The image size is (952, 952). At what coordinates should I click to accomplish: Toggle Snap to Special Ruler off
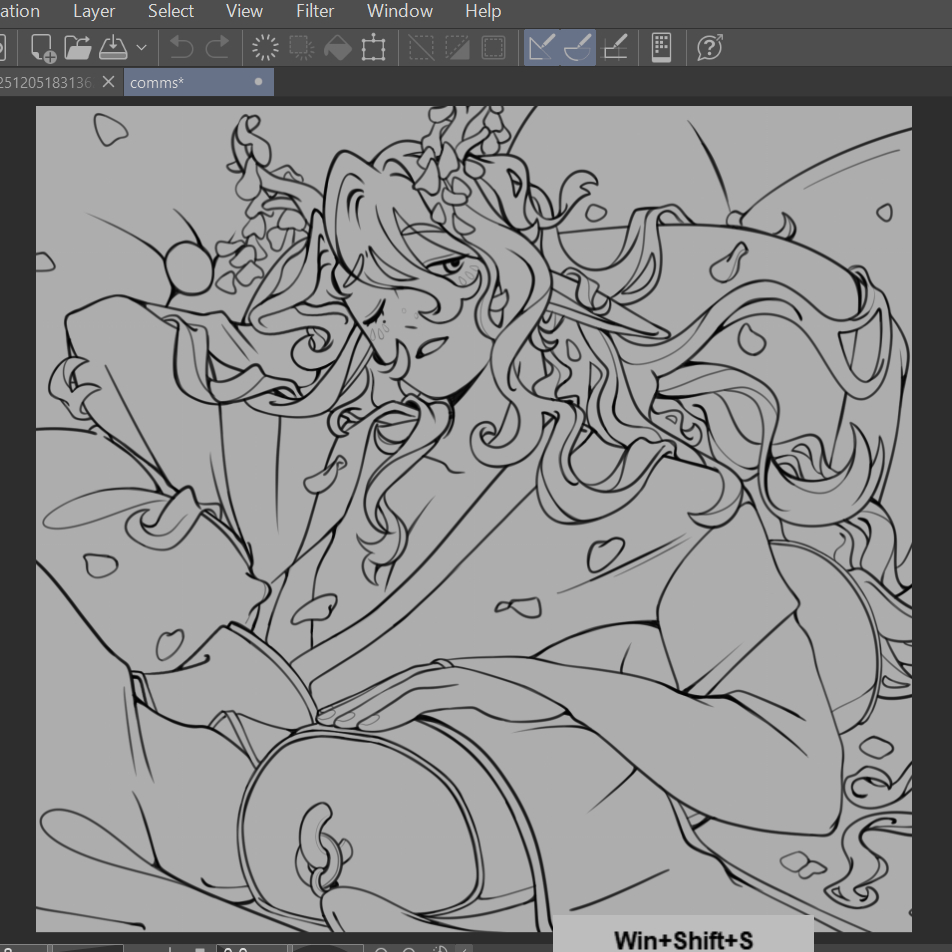[x=578, y=47]
